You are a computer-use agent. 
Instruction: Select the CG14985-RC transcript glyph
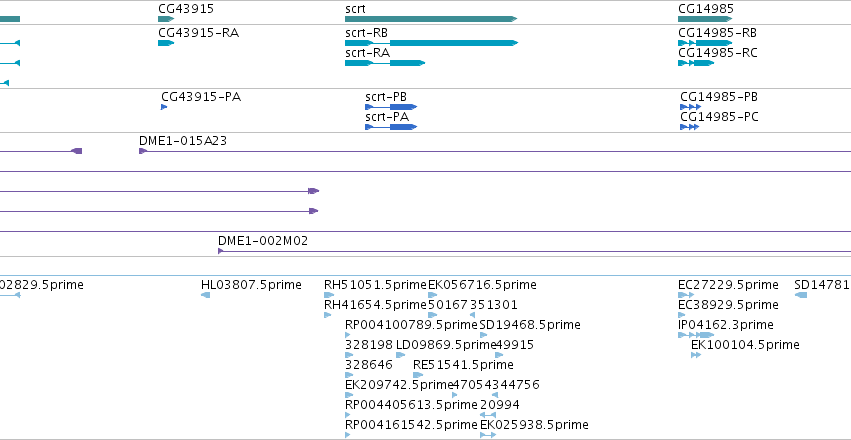696,63
